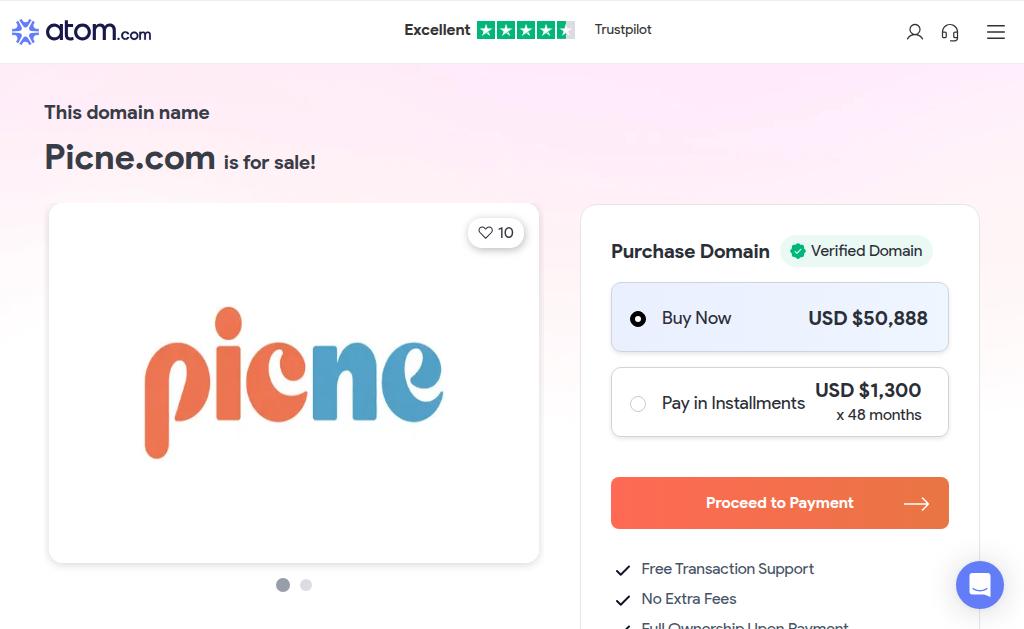Click the Excellent rating label

(x=437, y=30)
